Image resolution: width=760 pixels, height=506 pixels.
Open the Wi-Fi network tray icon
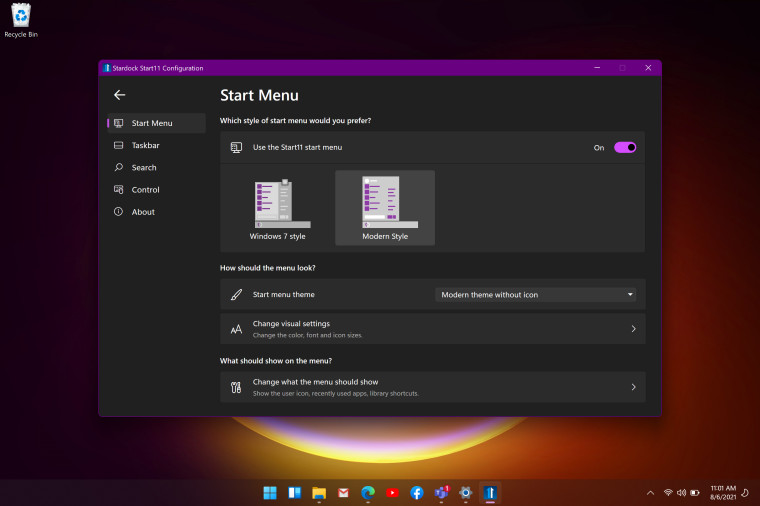point(668,492)
